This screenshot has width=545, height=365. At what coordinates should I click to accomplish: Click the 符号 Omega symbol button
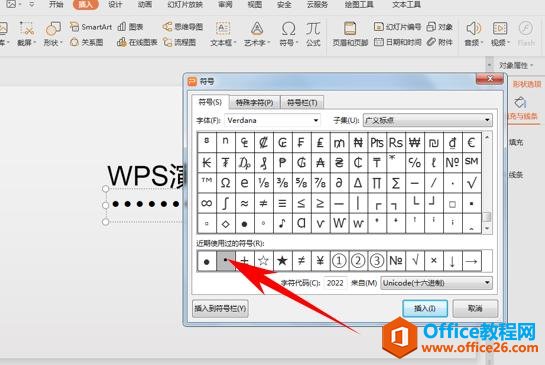tap(288, 34)
